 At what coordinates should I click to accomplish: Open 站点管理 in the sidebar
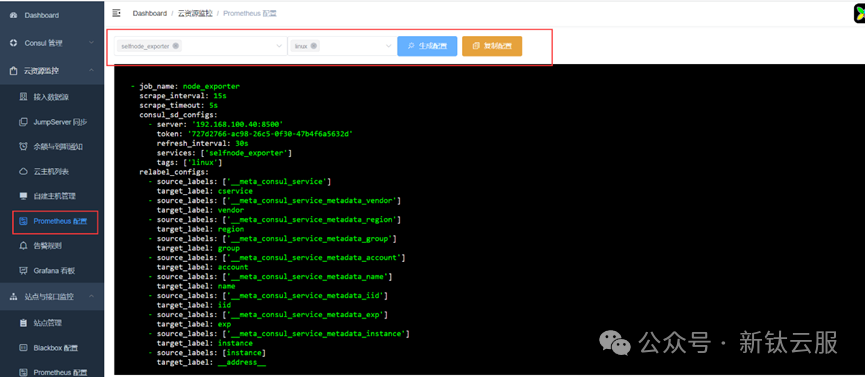coord(52,323)
